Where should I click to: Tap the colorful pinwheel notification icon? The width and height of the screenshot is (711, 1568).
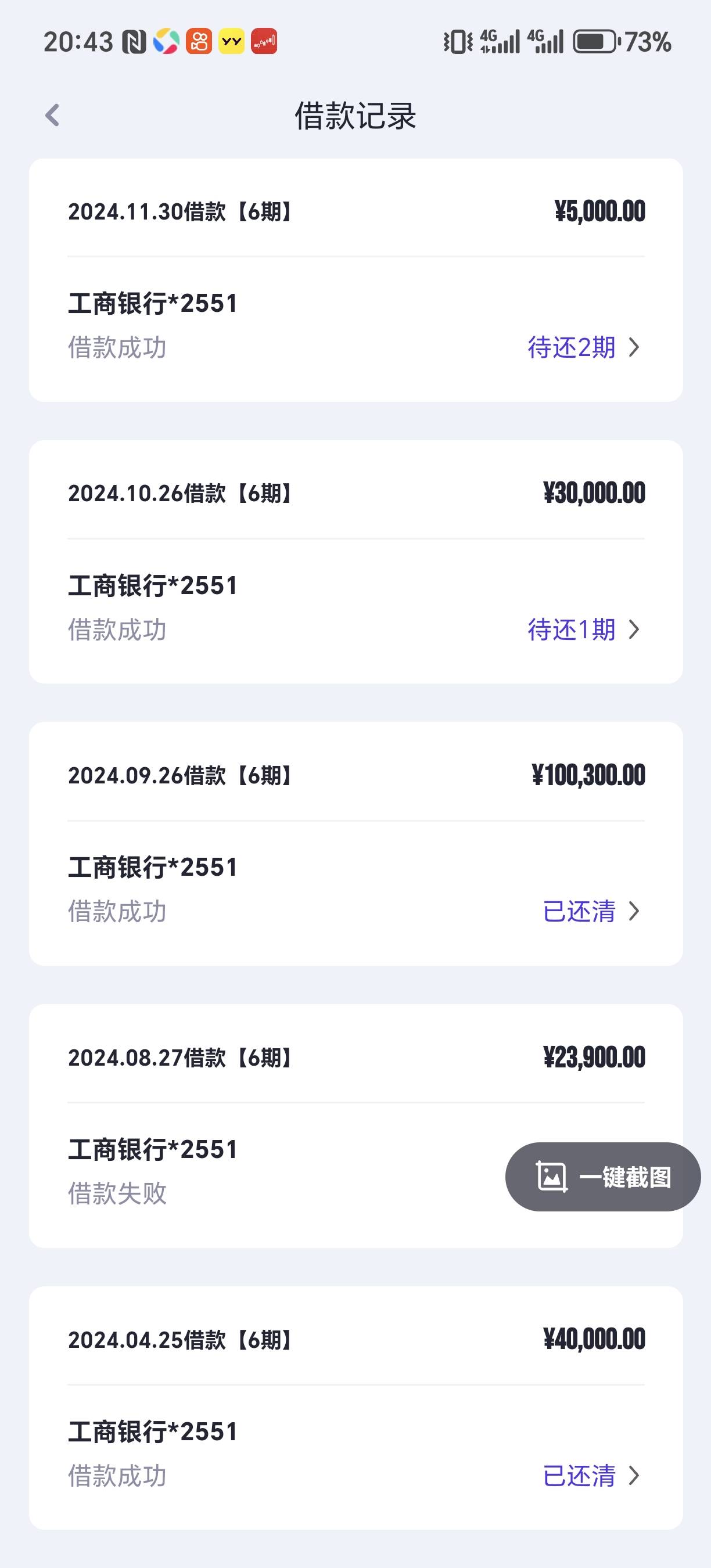pyautogui.click(x=166, y=42)
